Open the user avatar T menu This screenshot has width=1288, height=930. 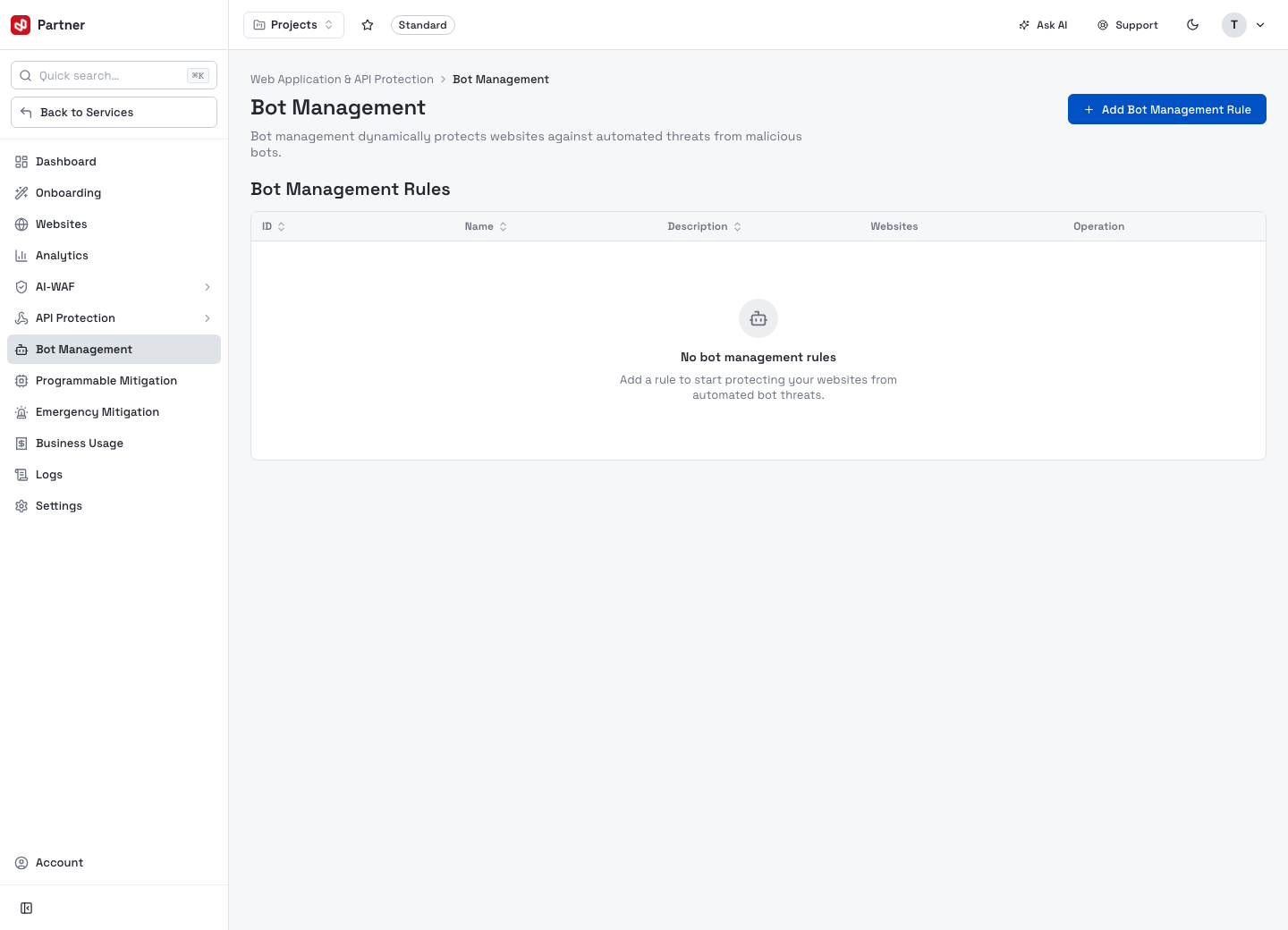pos(1234,25)
